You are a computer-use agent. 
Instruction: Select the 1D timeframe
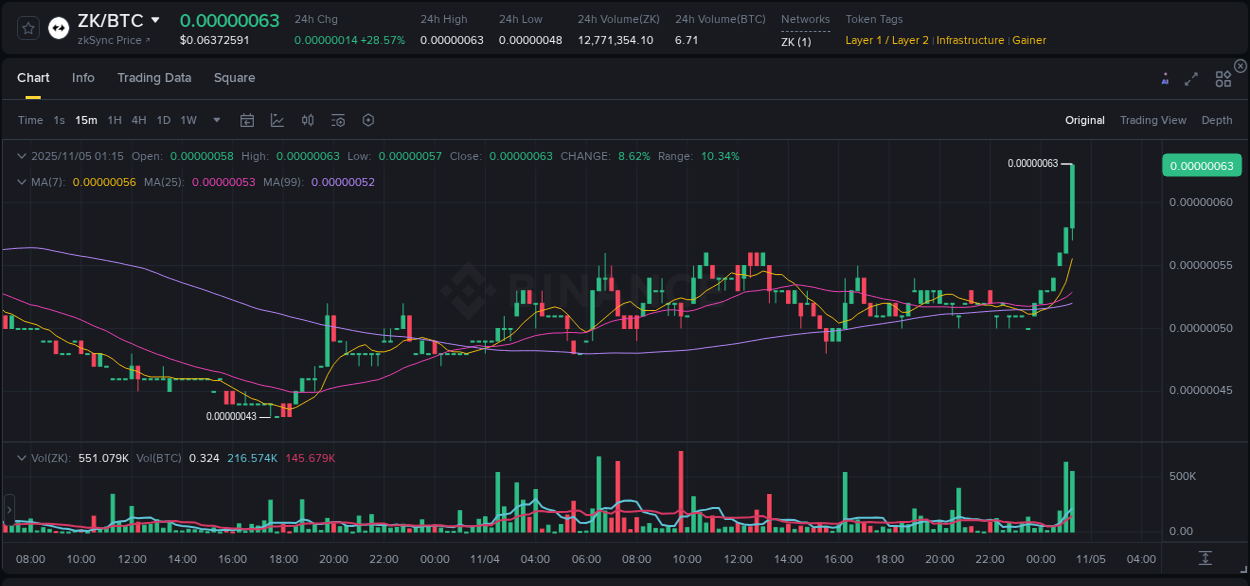pos(163,120)
